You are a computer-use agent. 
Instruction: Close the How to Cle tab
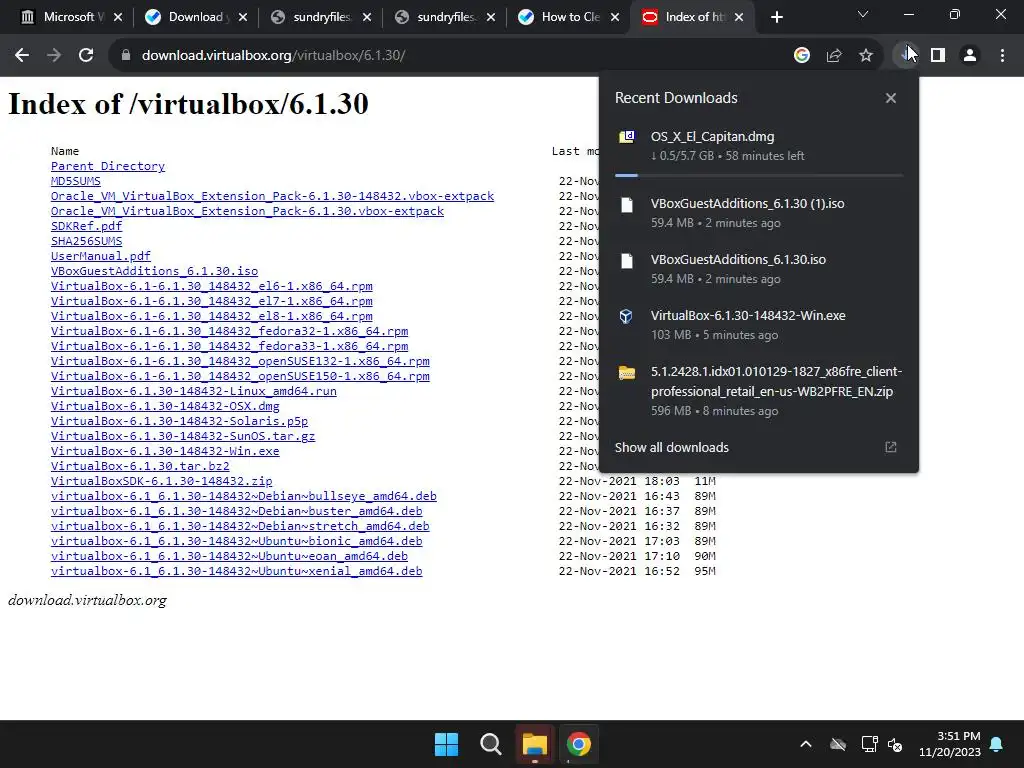point(615,18)
